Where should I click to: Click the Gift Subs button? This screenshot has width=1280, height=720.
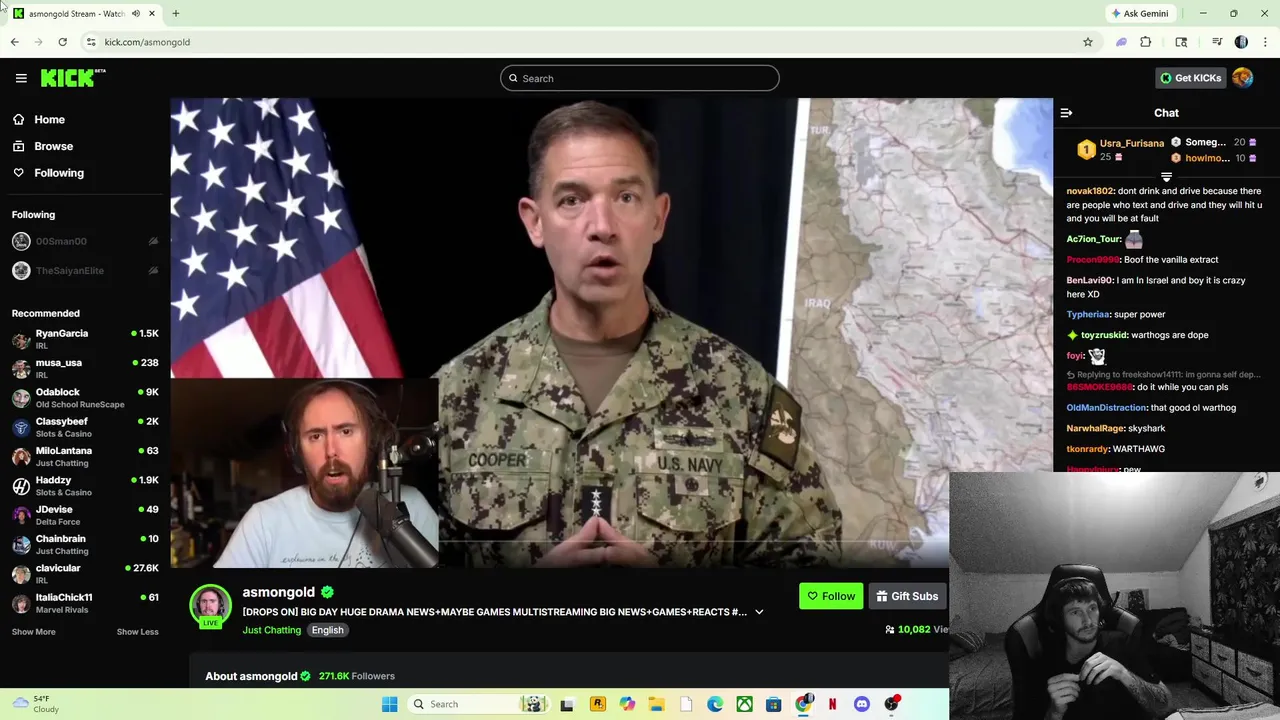[907, 596]
